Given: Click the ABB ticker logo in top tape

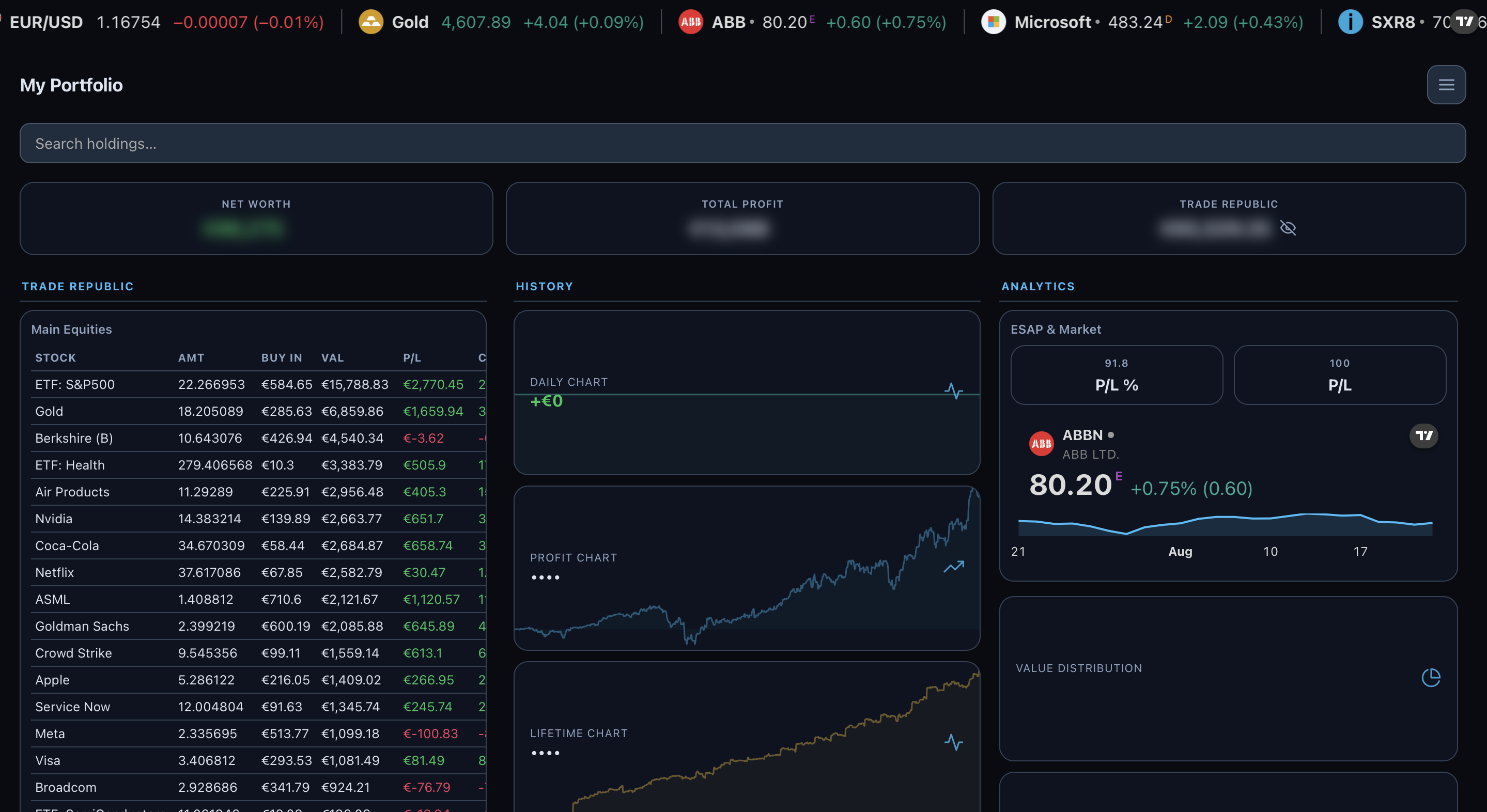Looking at the screenshot, I should click(690, 22).
